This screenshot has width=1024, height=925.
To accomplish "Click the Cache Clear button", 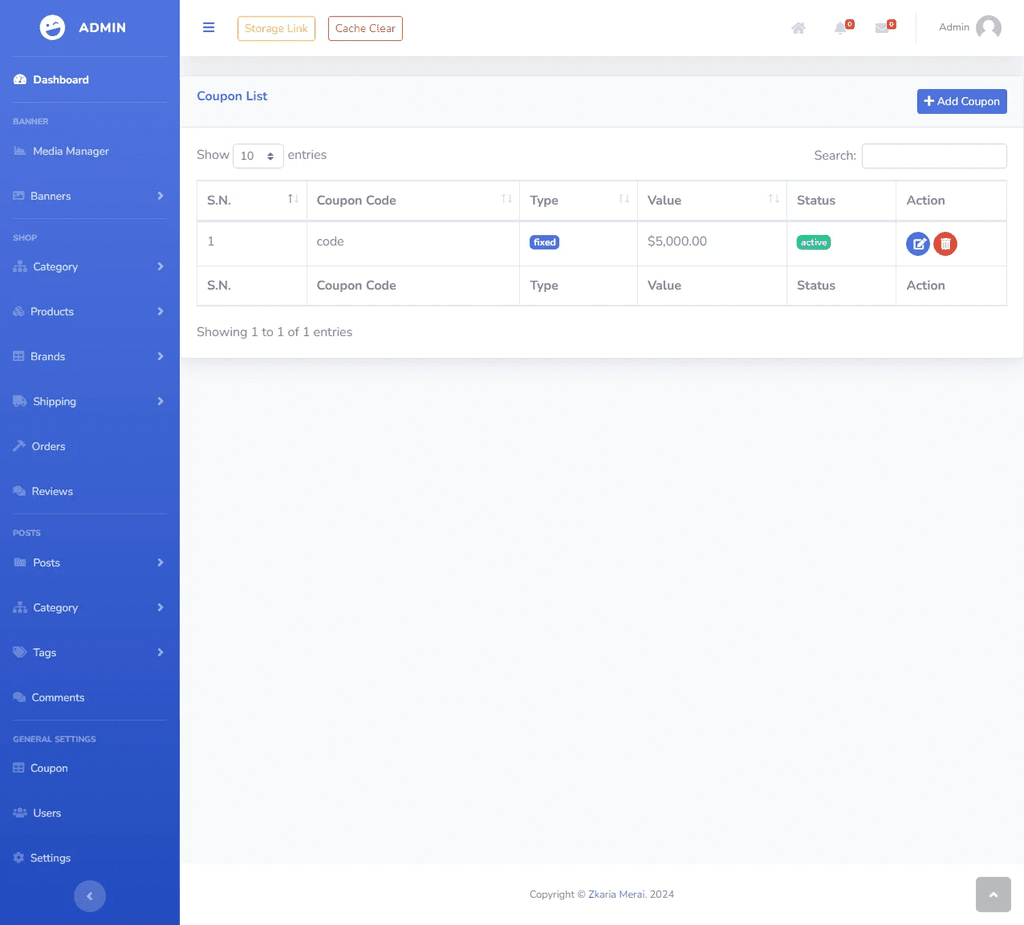I will [365, 28].
